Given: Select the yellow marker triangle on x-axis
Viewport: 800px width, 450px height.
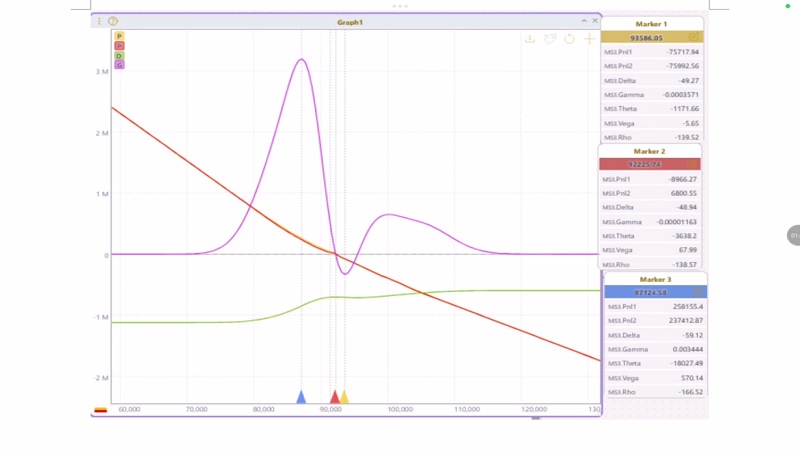Looking at the screenshot, I should click(x=344, y=397).
